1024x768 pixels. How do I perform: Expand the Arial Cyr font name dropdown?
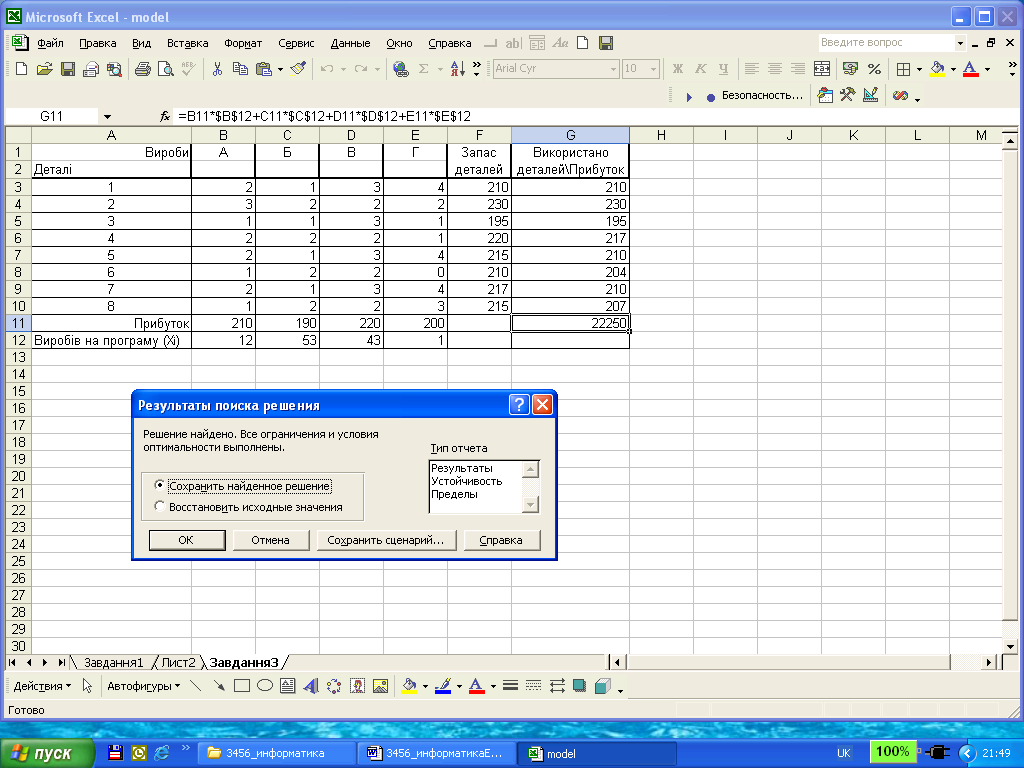click(x=613, y=69)
